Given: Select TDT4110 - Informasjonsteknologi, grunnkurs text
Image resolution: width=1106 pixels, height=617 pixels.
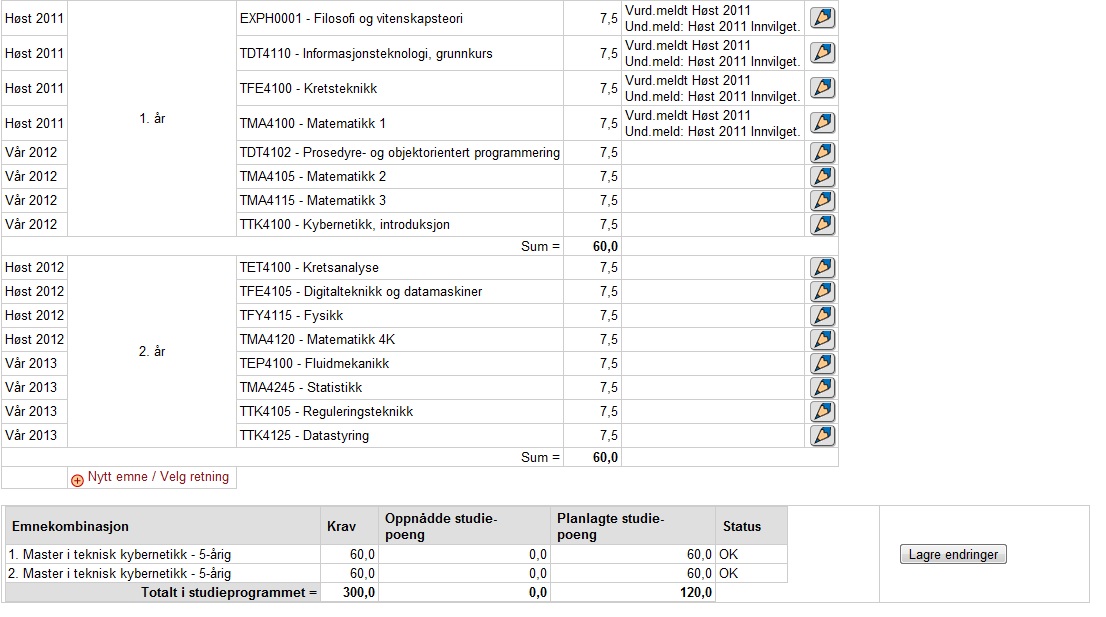Looking at the screenshot, I should 366,54.
